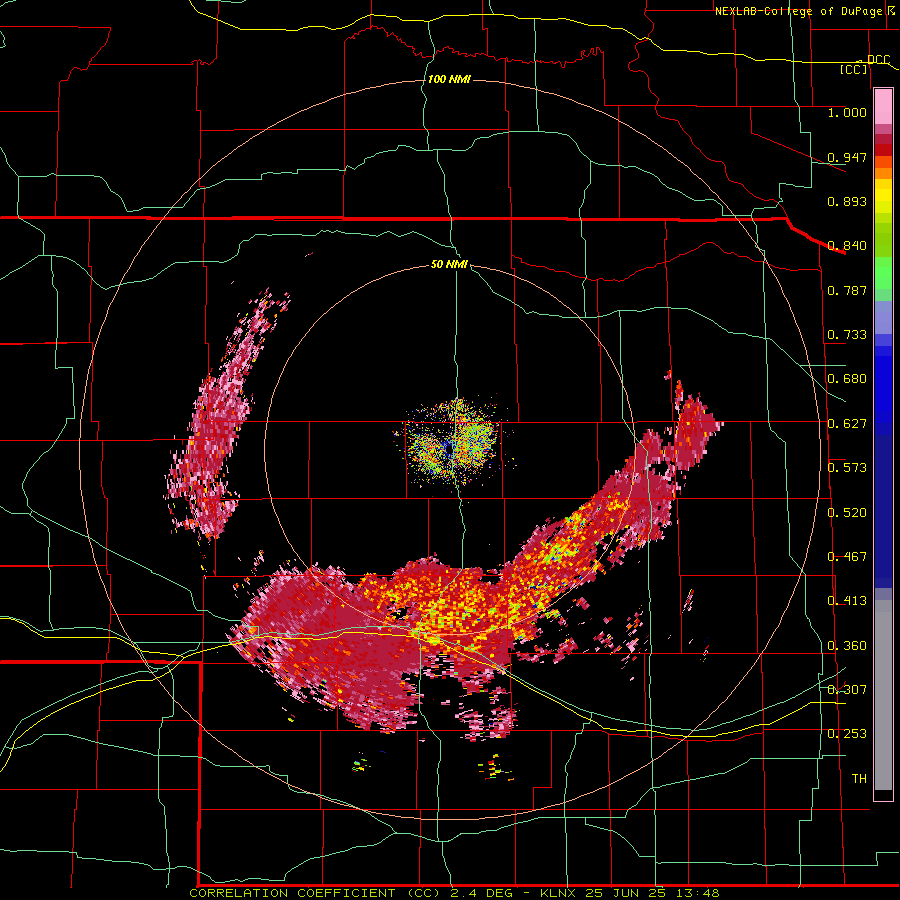
Task: Click the gray bottom segment of color bar
Action: pos(883,695)
